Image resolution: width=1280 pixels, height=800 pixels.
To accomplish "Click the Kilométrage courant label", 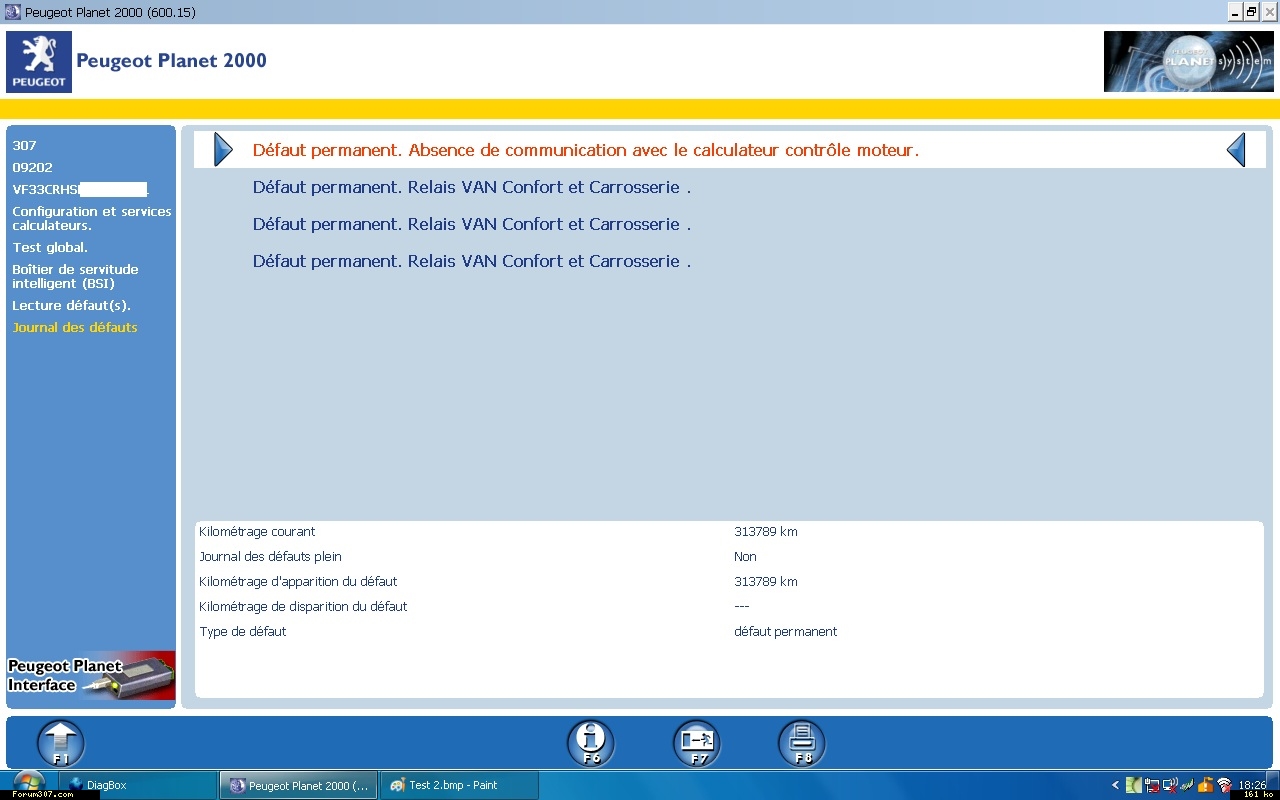I will [x=257, y=531].
